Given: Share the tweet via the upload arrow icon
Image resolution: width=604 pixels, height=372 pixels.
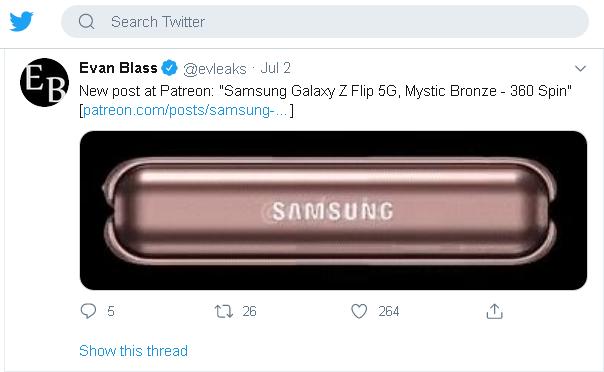Looking at the screenshot, I should point(495,311).
